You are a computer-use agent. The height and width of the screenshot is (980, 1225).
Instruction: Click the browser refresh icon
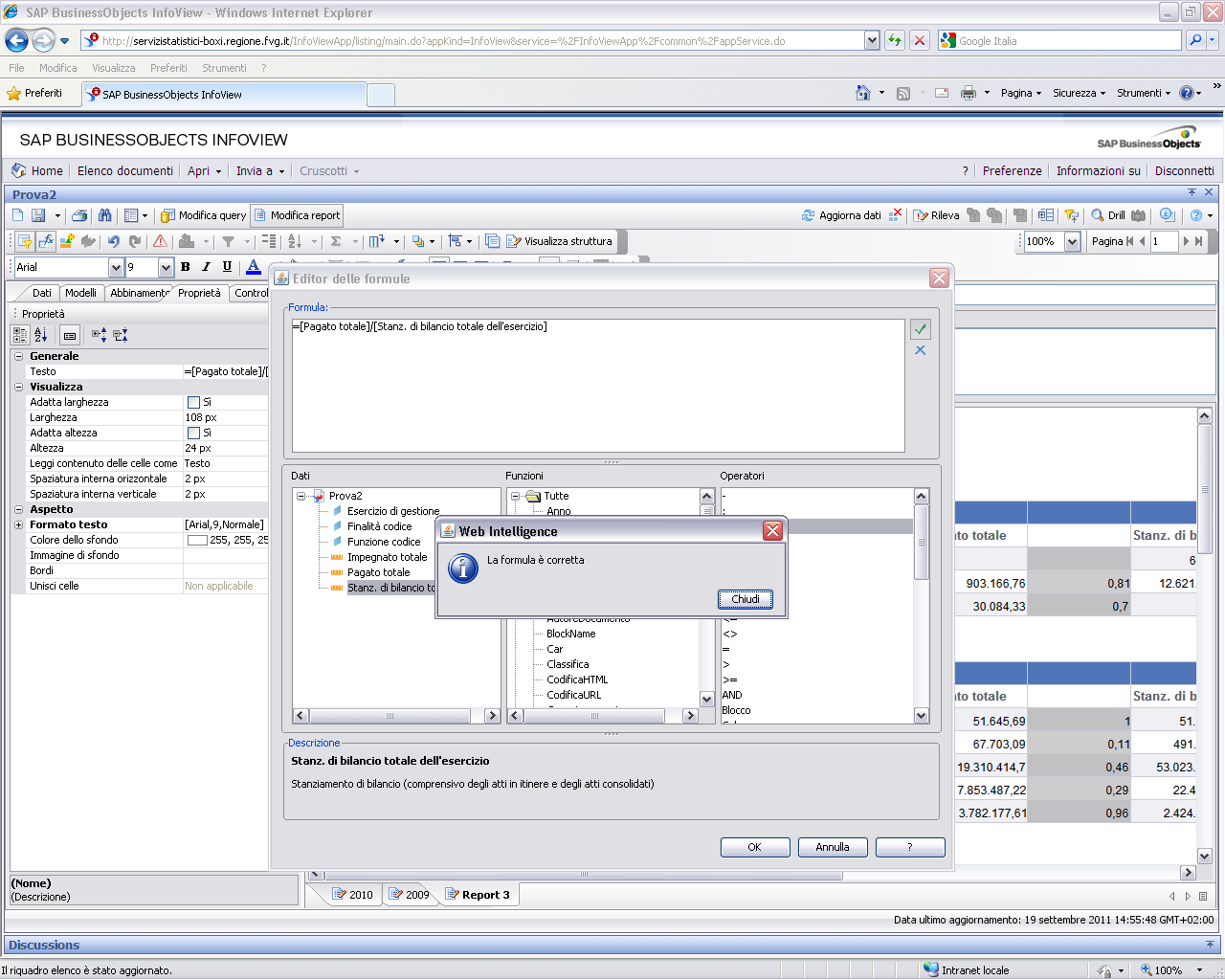click(x=895, y=40)
